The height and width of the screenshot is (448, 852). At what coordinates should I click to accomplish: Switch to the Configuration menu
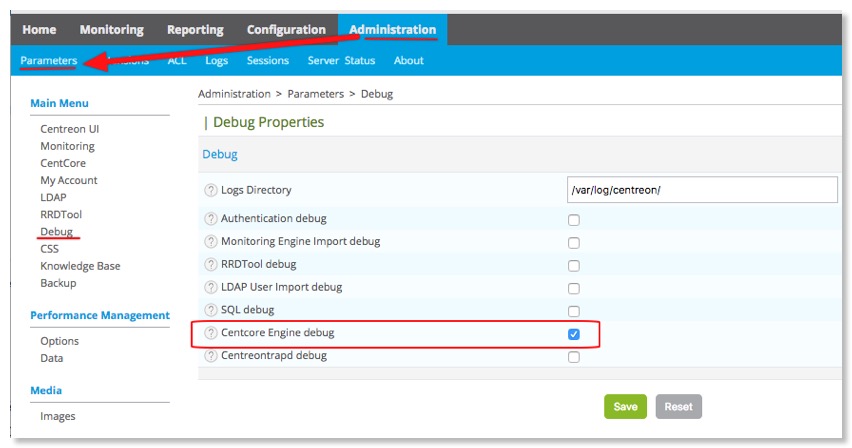pyautogui.click(x=286, y=30)
